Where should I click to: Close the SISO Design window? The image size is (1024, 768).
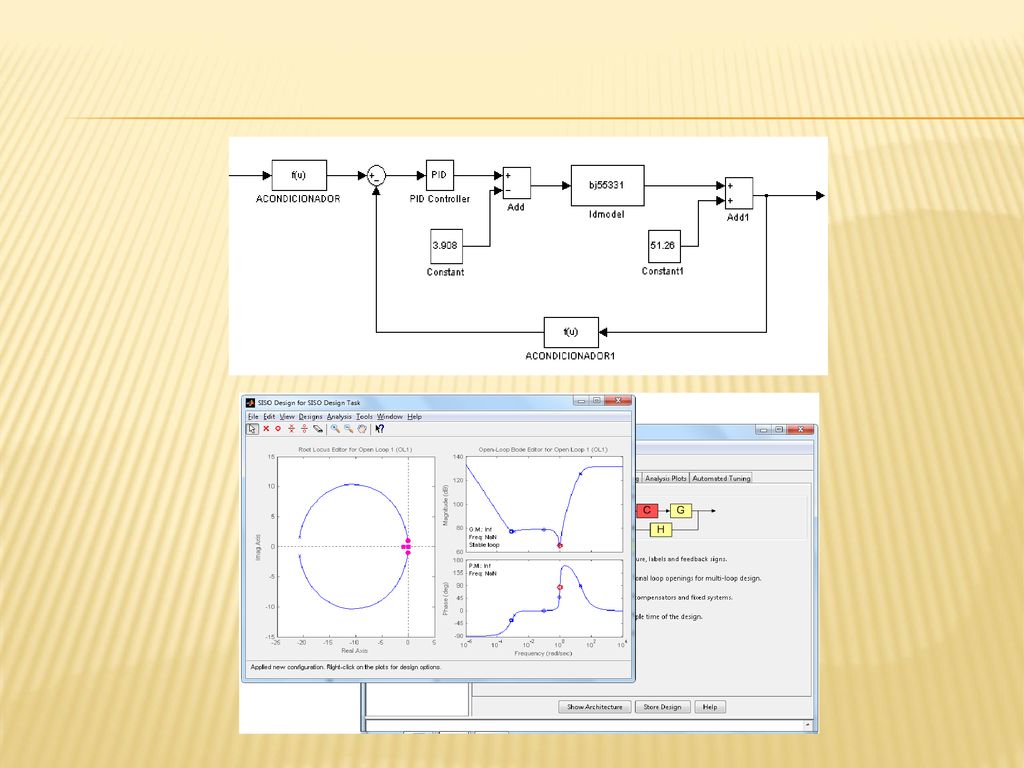click(617, 401)
